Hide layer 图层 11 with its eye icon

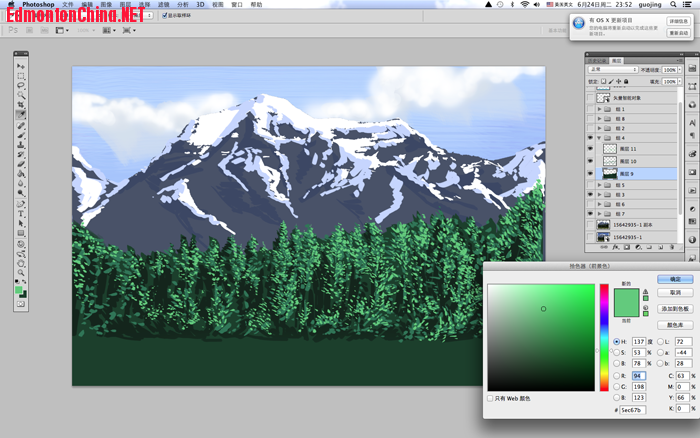[x=592, y=149]
